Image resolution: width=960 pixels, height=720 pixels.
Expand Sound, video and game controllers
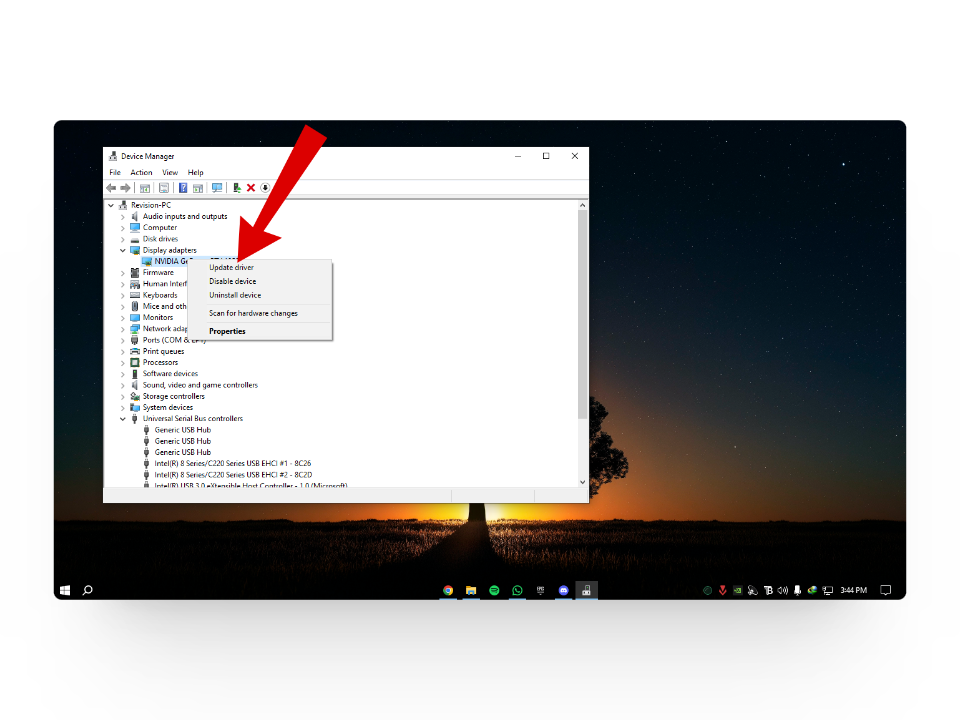(122, 386)
